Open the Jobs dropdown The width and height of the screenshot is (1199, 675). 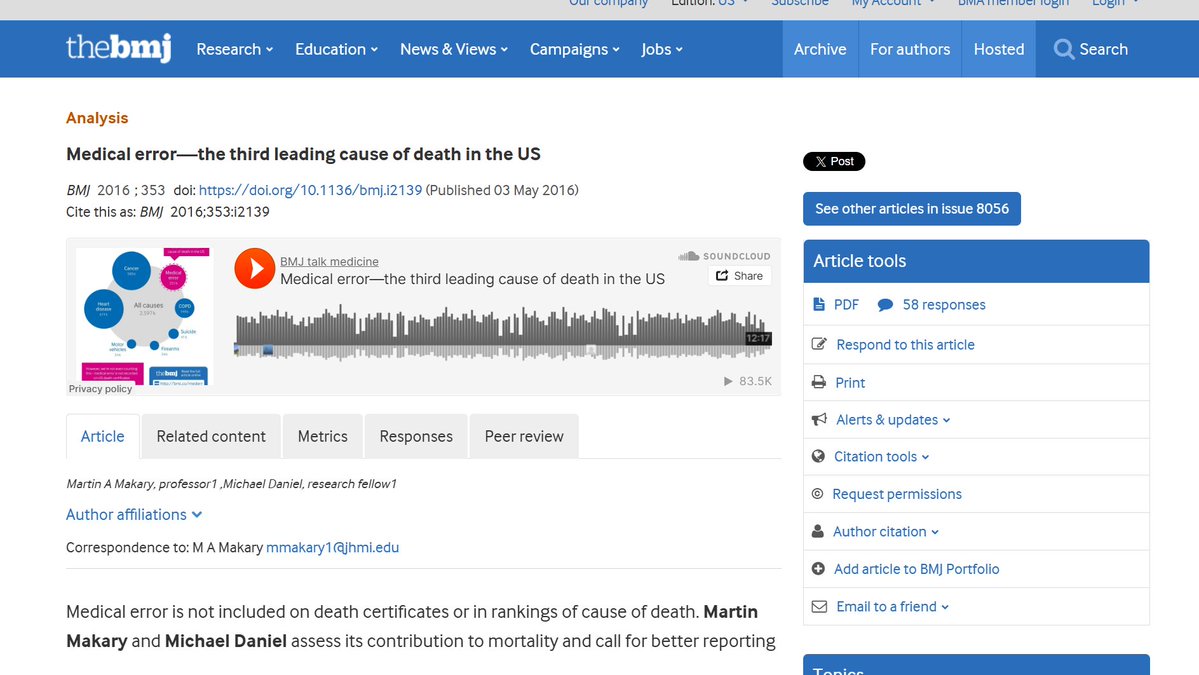coord(662,49)
